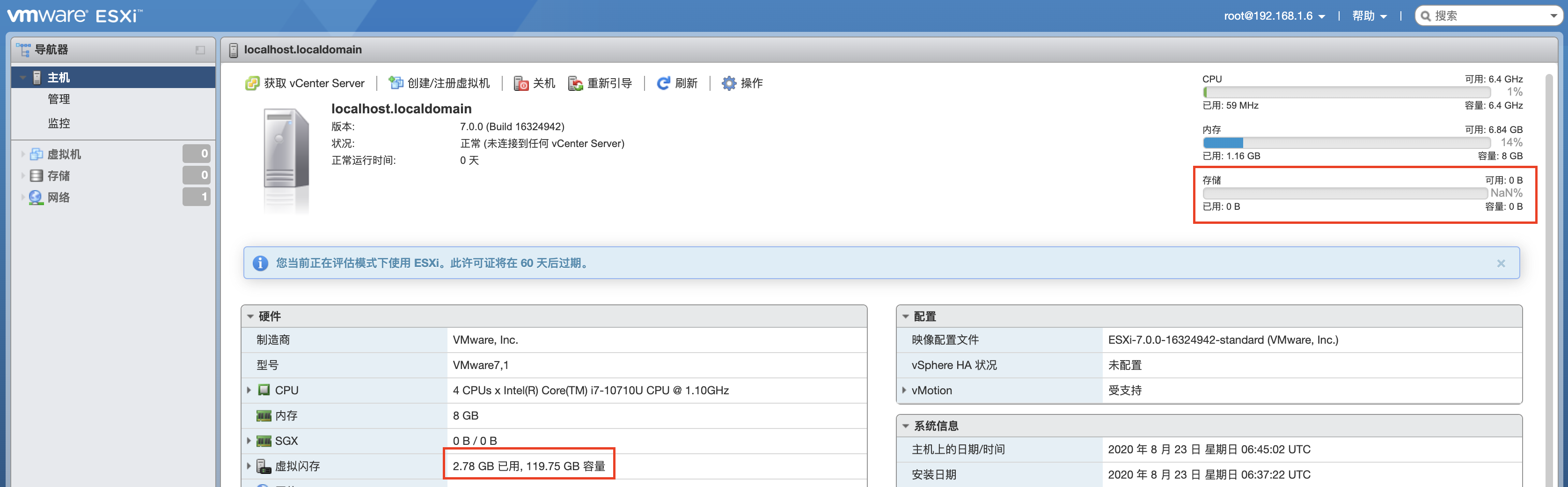The width and height of the screenshot is (1568, 487).
Task: Click the storage (存储) usage bar
Action: tap(1345, 193)
